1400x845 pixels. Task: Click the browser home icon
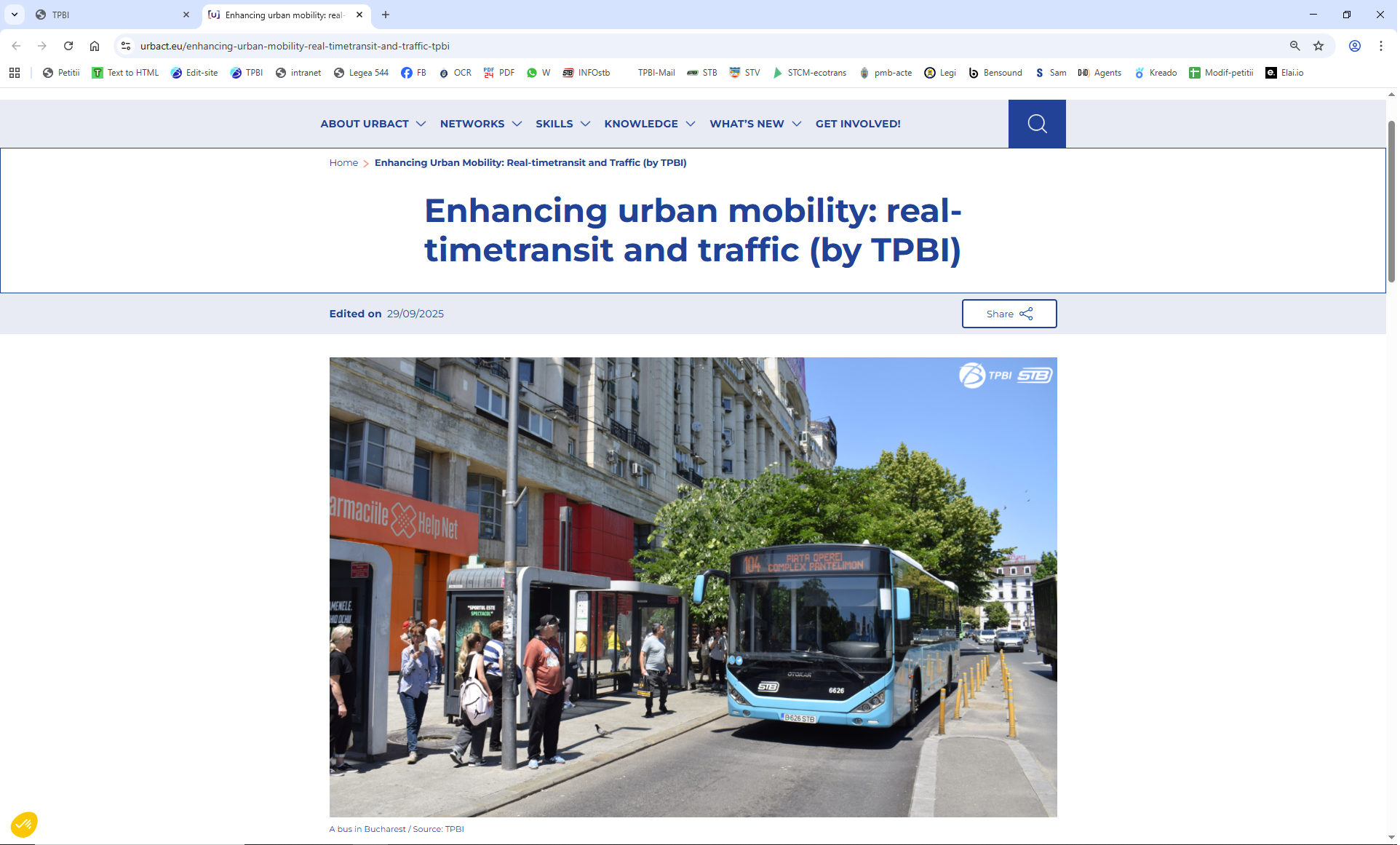point(95,46)
